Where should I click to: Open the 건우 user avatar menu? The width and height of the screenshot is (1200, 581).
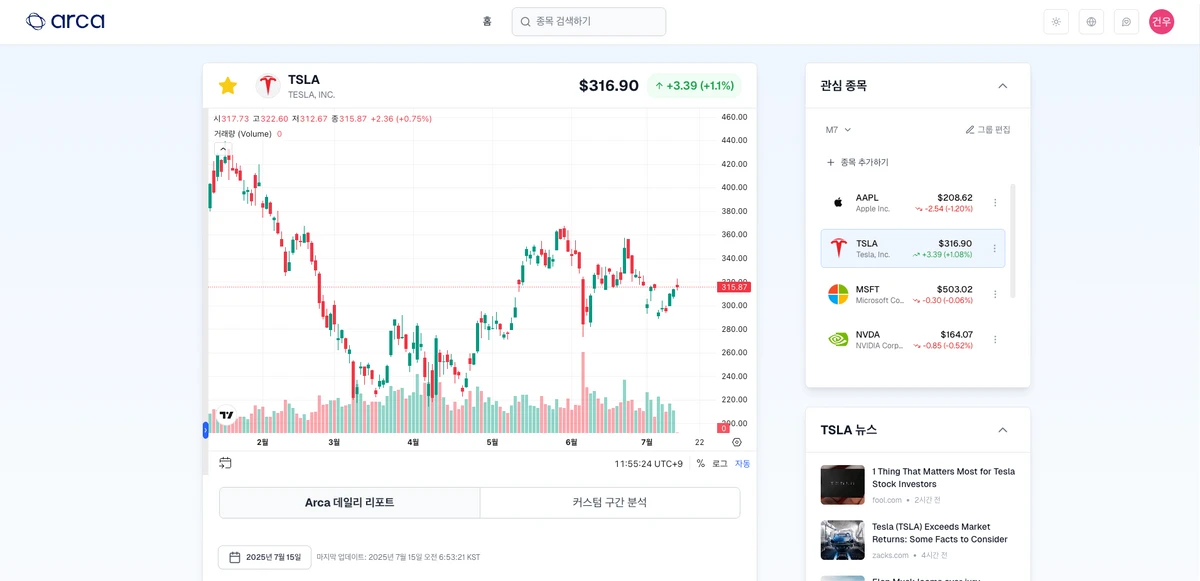[x=1161, y=21]
